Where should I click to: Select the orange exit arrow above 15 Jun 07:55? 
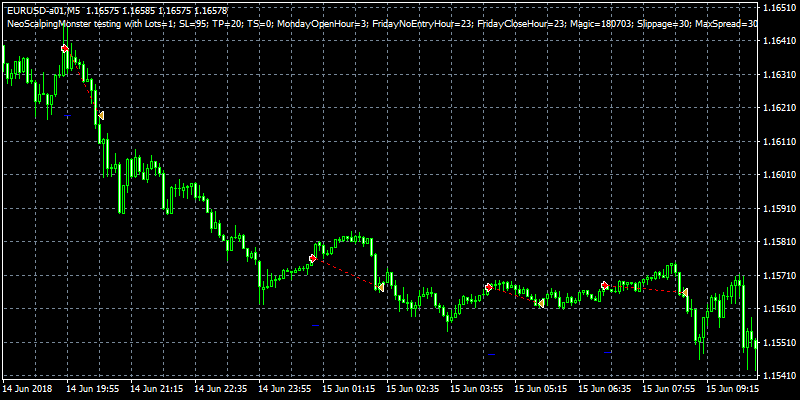tap(684, 292)
